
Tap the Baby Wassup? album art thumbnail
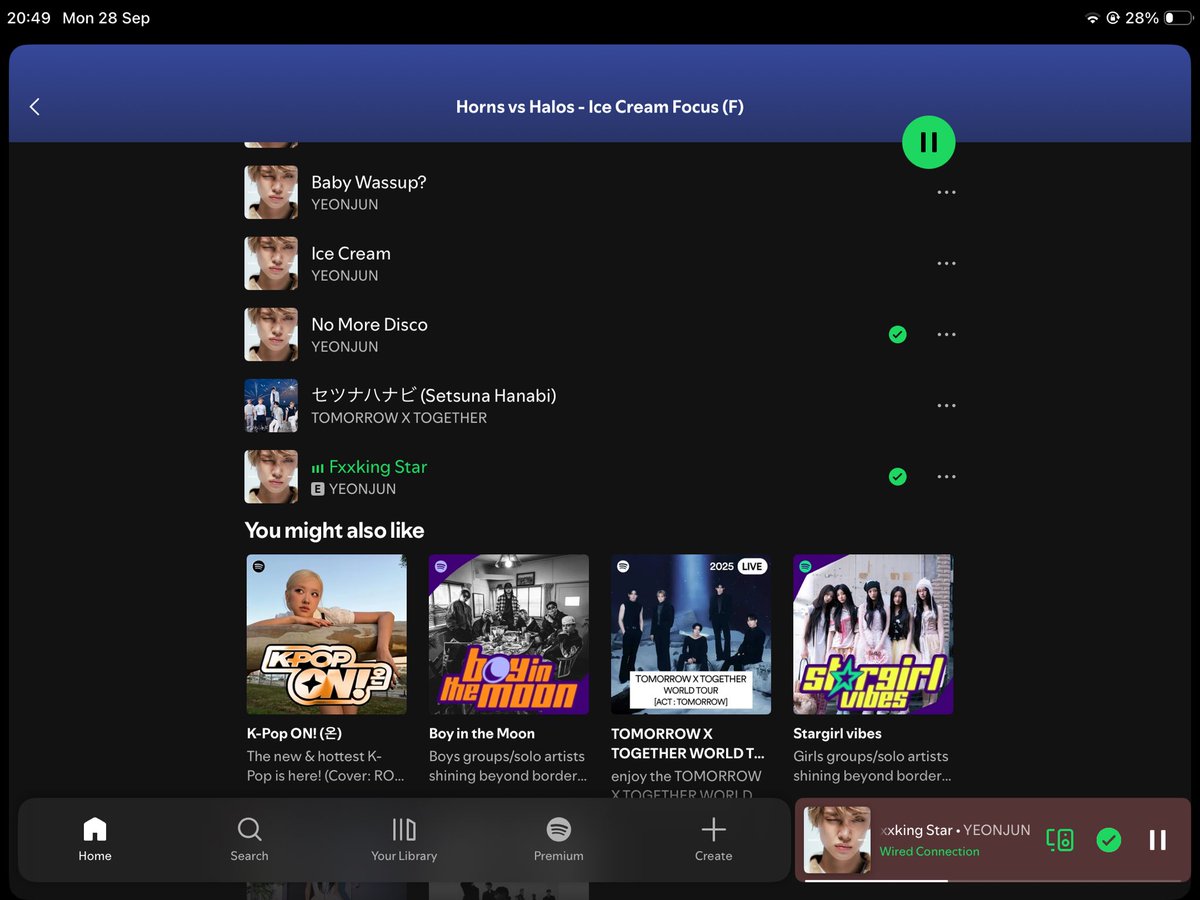(x=271, y=192)
